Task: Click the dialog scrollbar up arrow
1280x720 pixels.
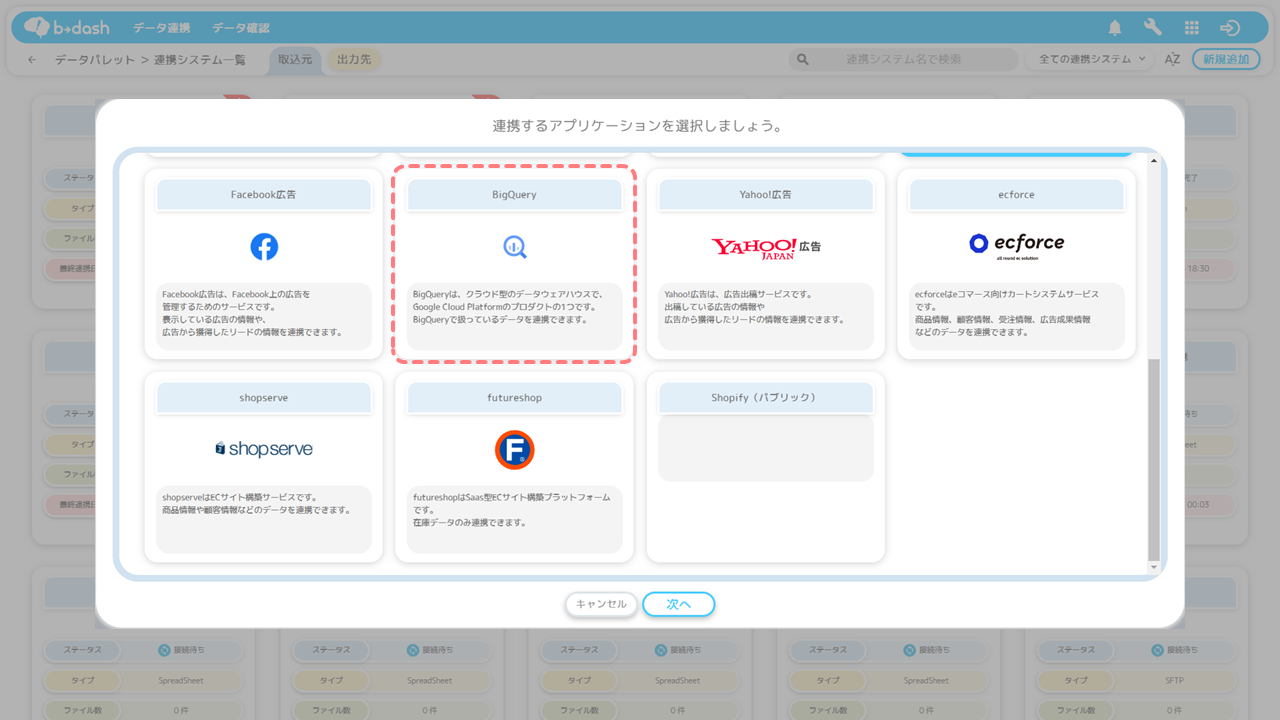Action: [x=1154, y=159]
